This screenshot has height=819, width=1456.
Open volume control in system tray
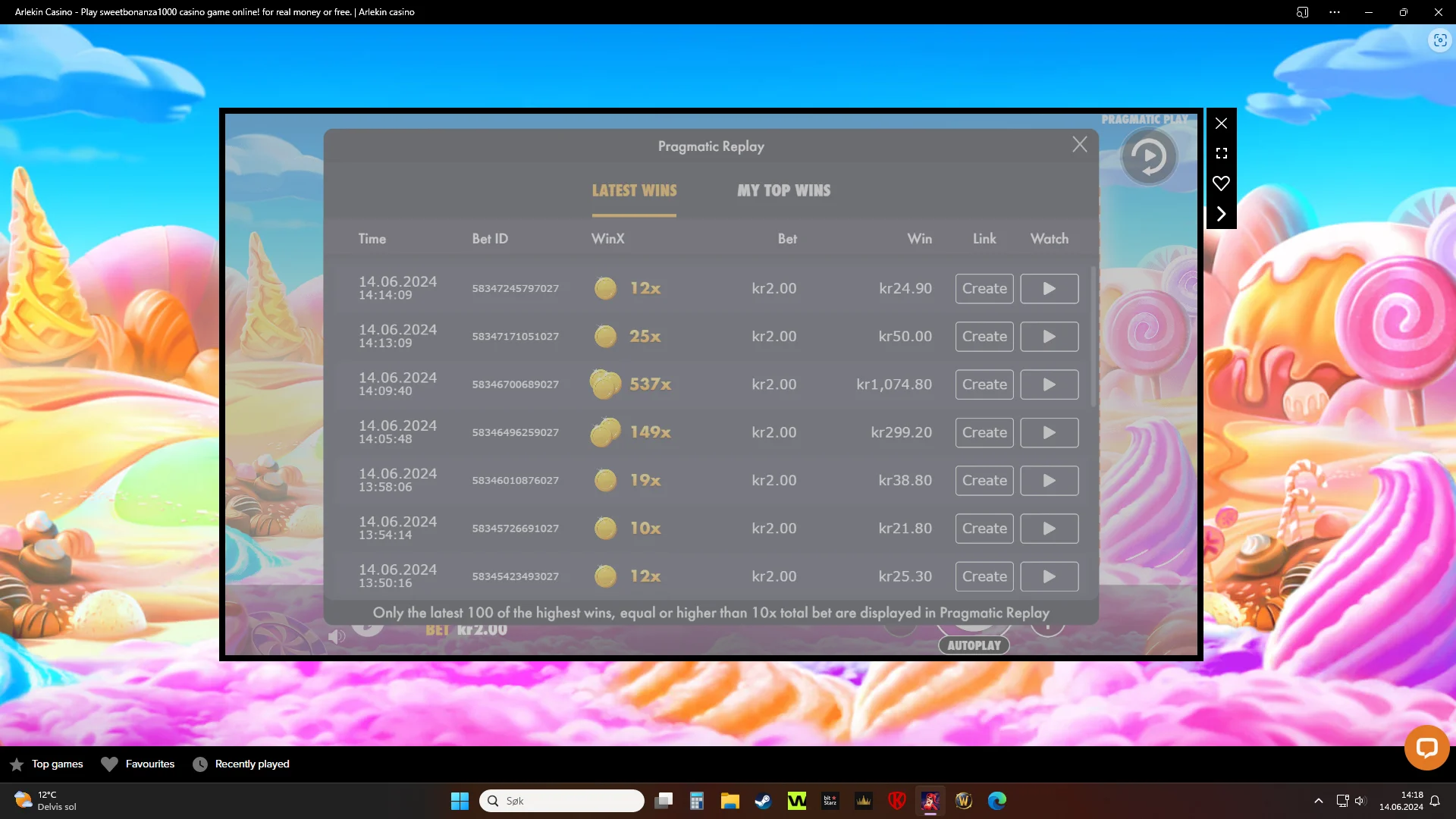pos(1360,801)
